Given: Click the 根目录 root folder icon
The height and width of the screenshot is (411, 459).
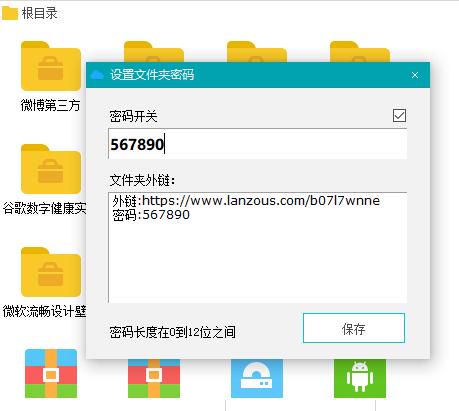Looking at the screenshot, I should coord(10,13).
